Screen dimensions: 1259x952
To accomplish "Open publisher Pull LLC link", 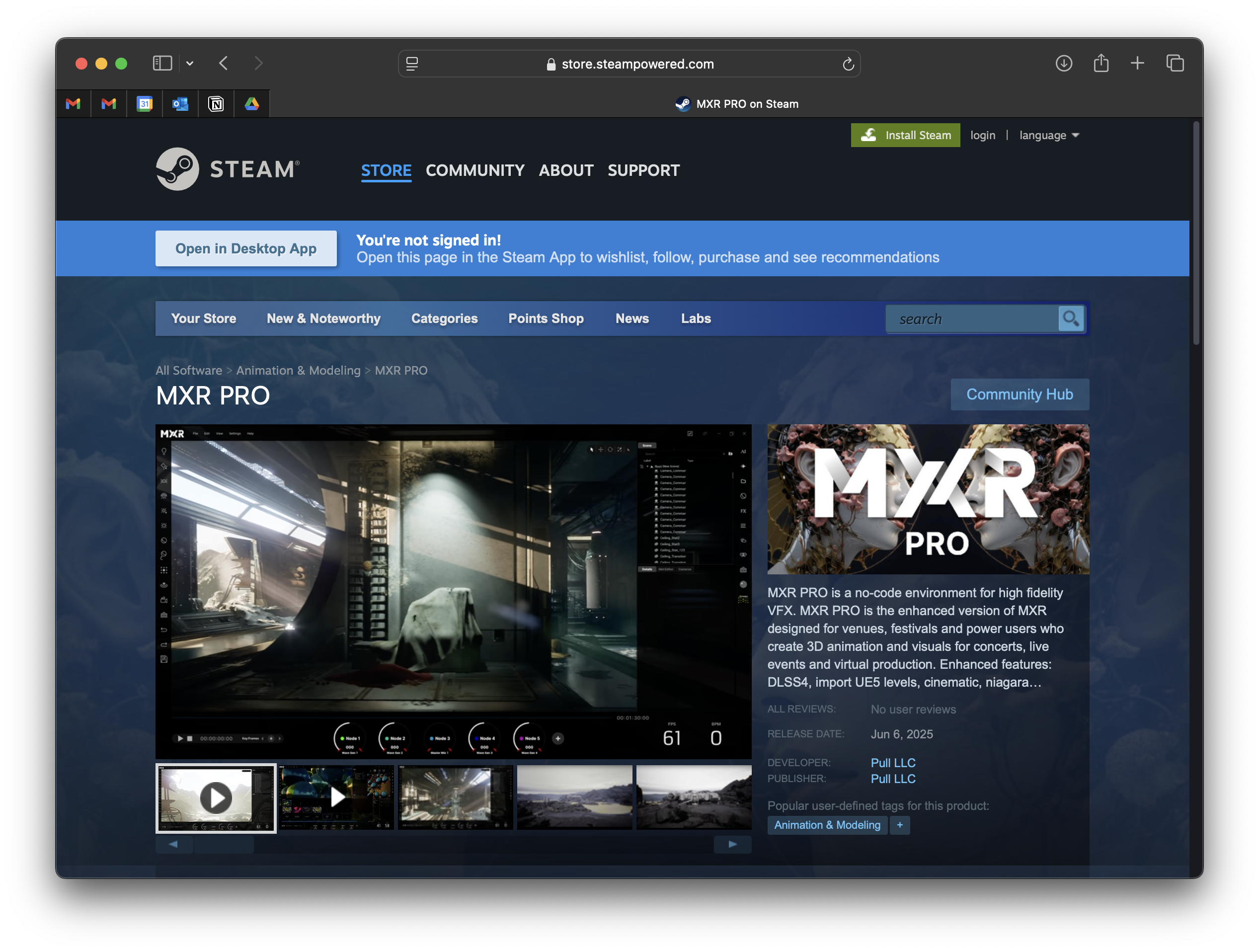I will [x=893, y=779].
